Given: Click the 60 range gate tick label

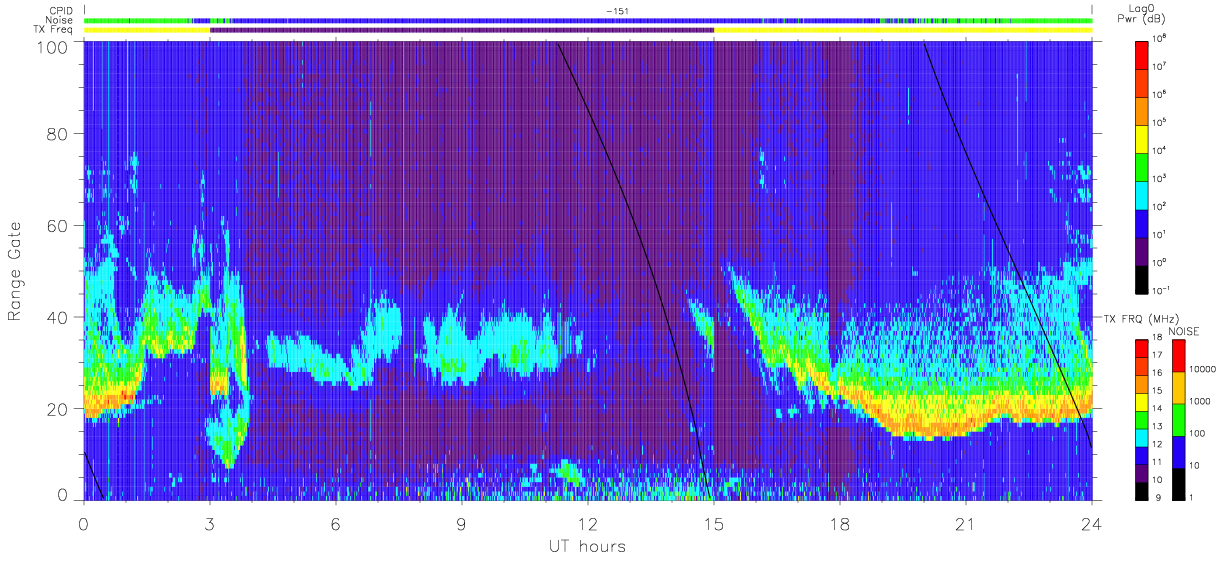Looking at the screenshot, I should (56, 226).
